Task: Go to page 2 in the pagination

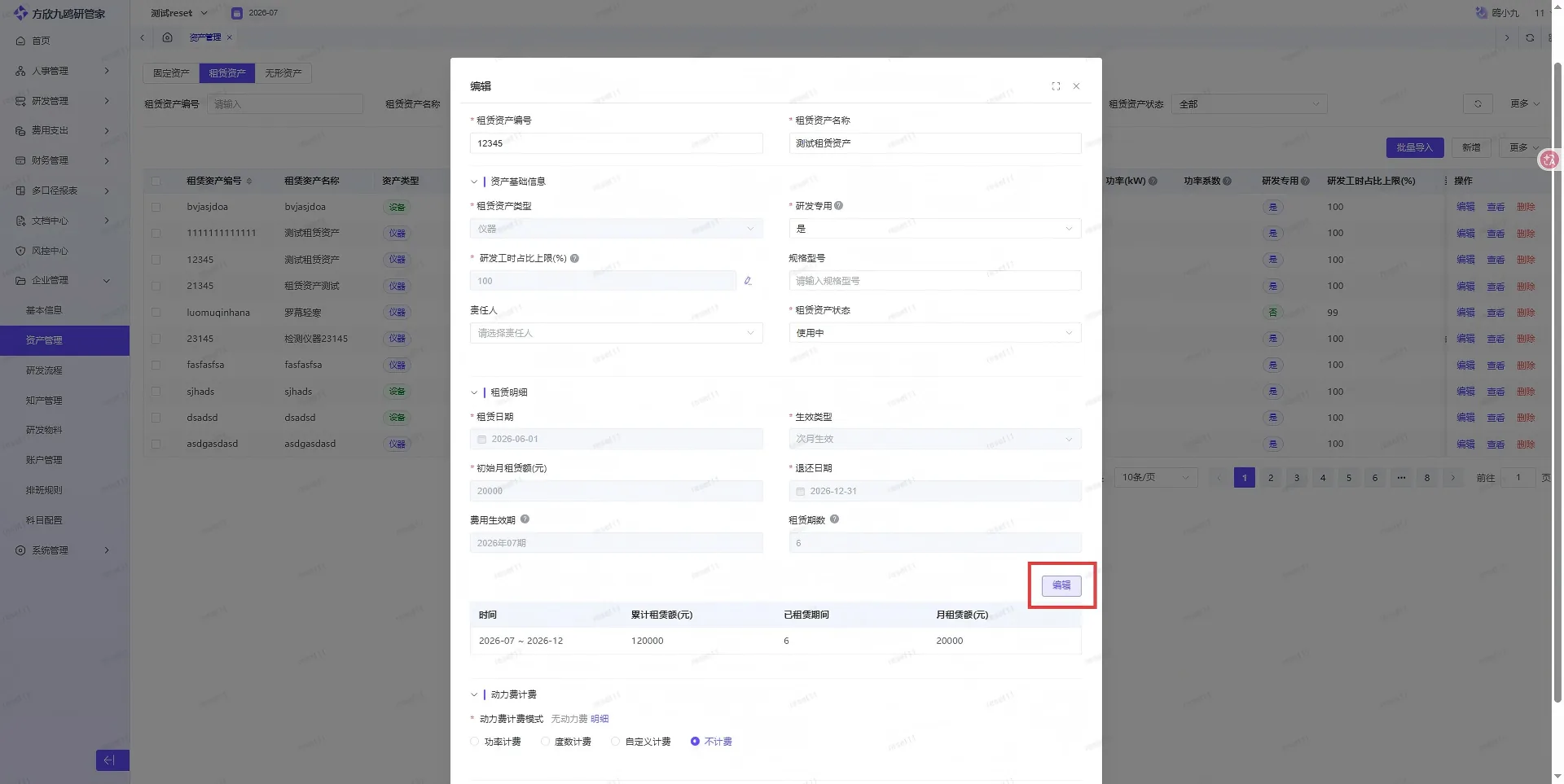Action: click(1271, 478)
